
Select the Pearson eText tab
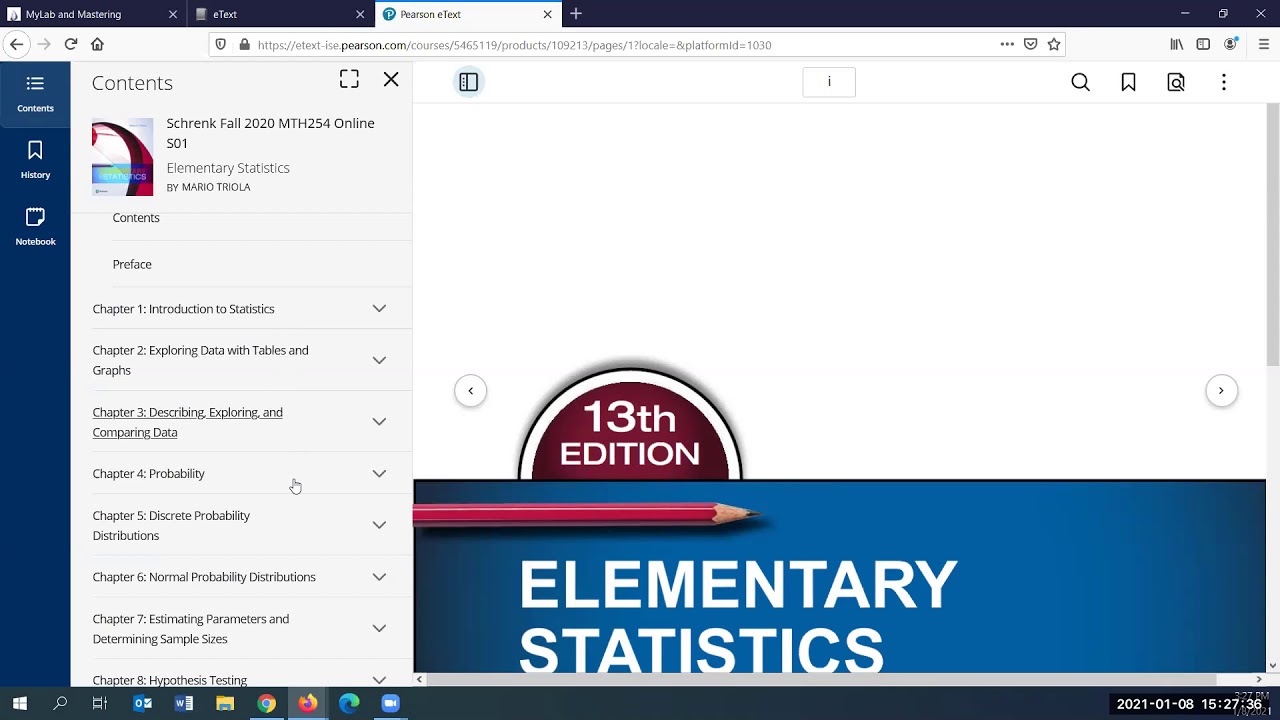(x=468, y=14)
